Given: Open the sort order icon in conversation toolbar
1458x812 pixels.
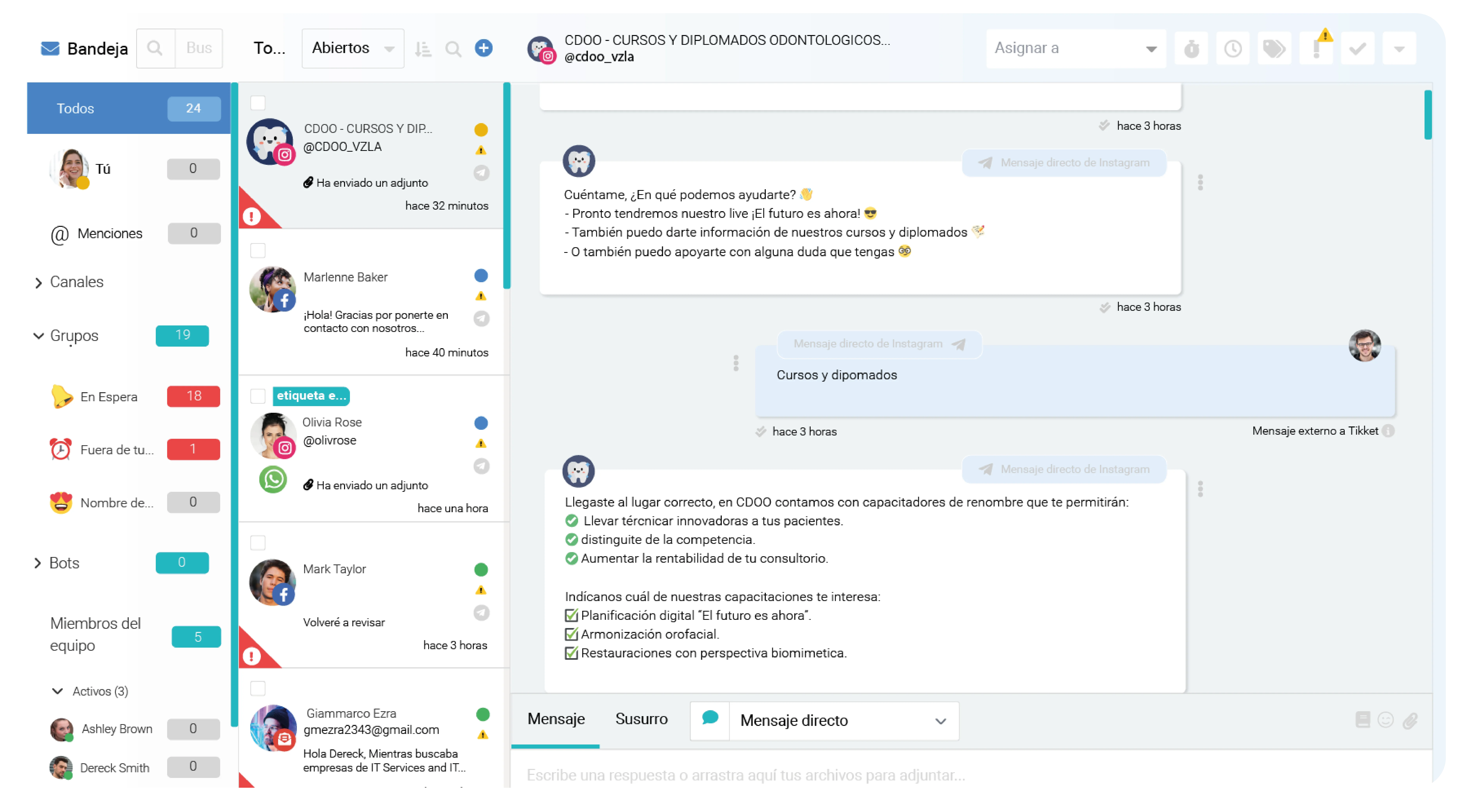Looking at the screenshot, I should (423, 49).
